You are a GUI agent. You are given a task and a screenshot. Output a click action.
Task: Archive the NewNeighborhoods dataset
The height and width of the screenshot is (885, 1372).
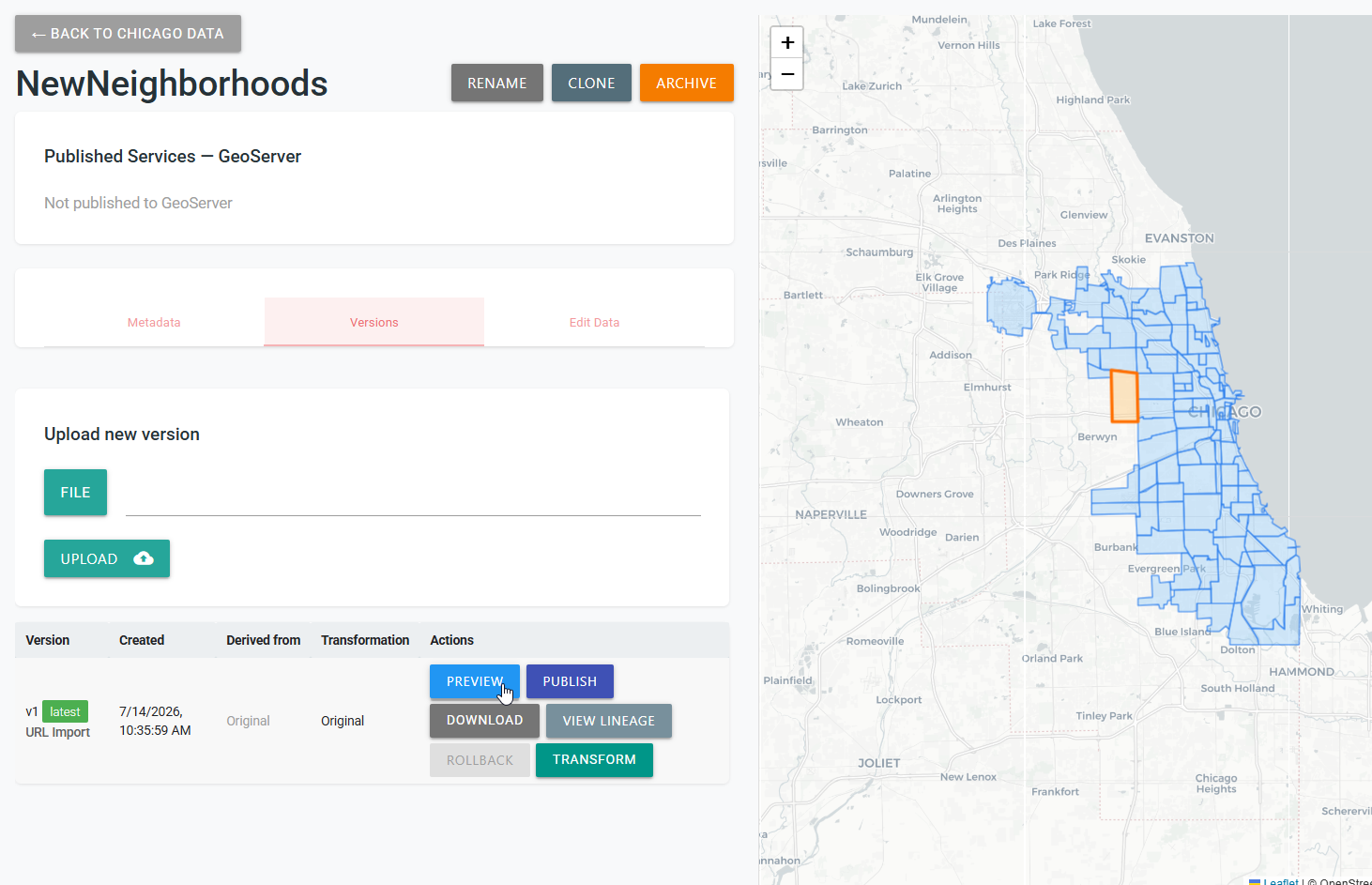coord(687,83)
